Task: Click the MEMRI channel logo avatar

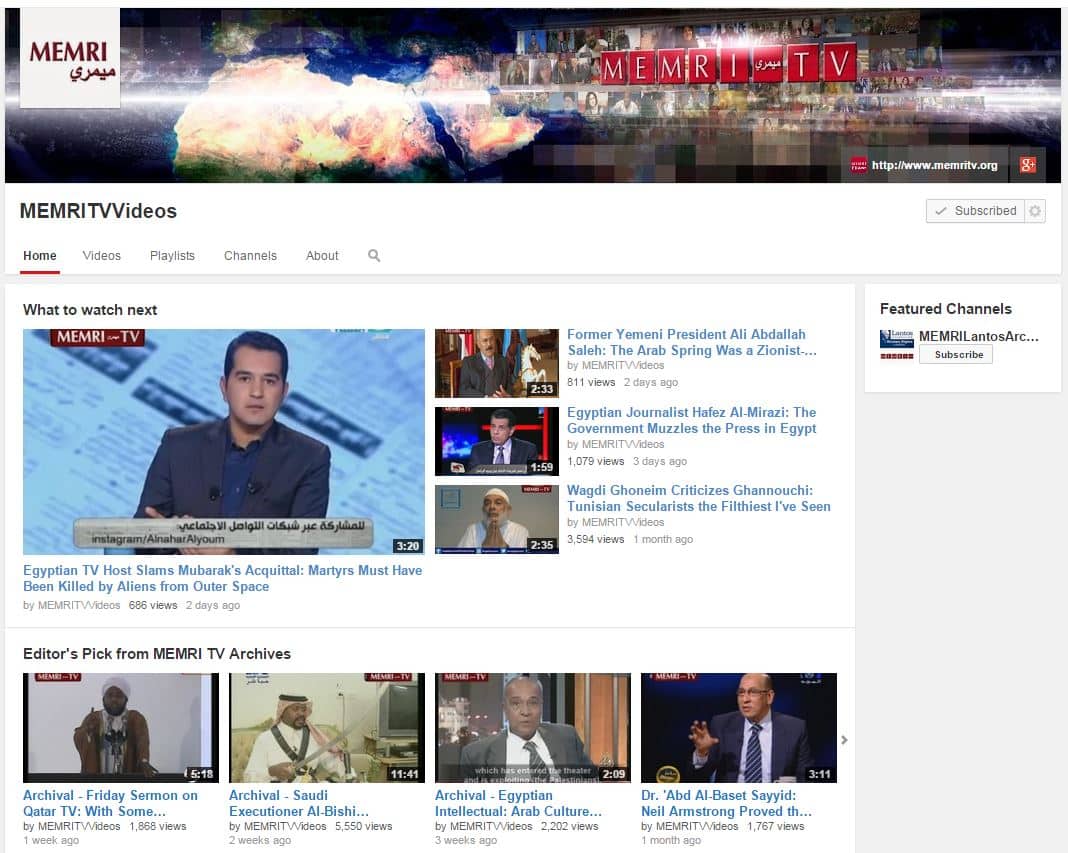Action: click(x=70, y=58)
